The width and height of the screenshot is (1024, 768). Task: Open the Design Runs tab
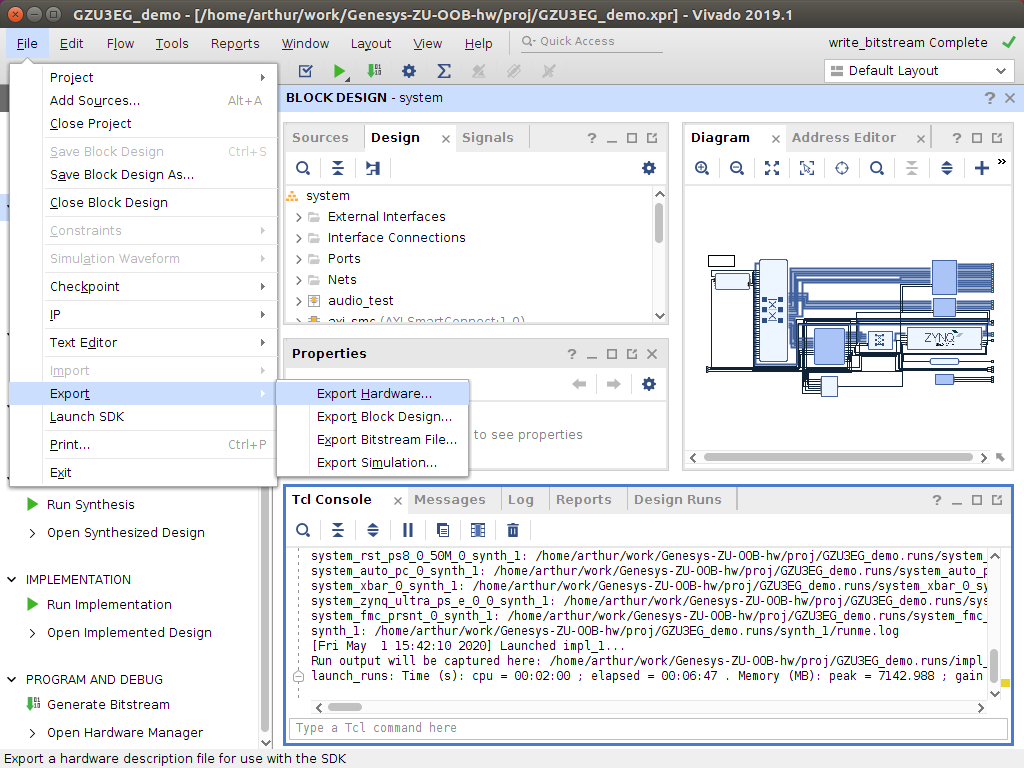tap(677, 500)
